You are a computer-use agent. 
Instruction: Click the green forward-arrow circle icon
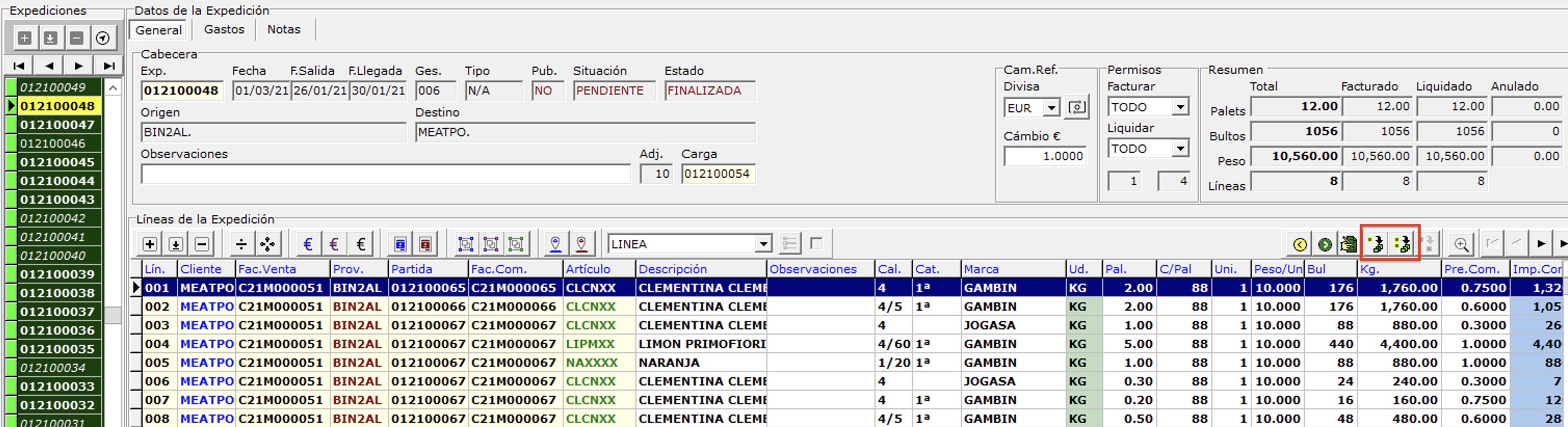pyautogui.click(x=1325, y=245)
